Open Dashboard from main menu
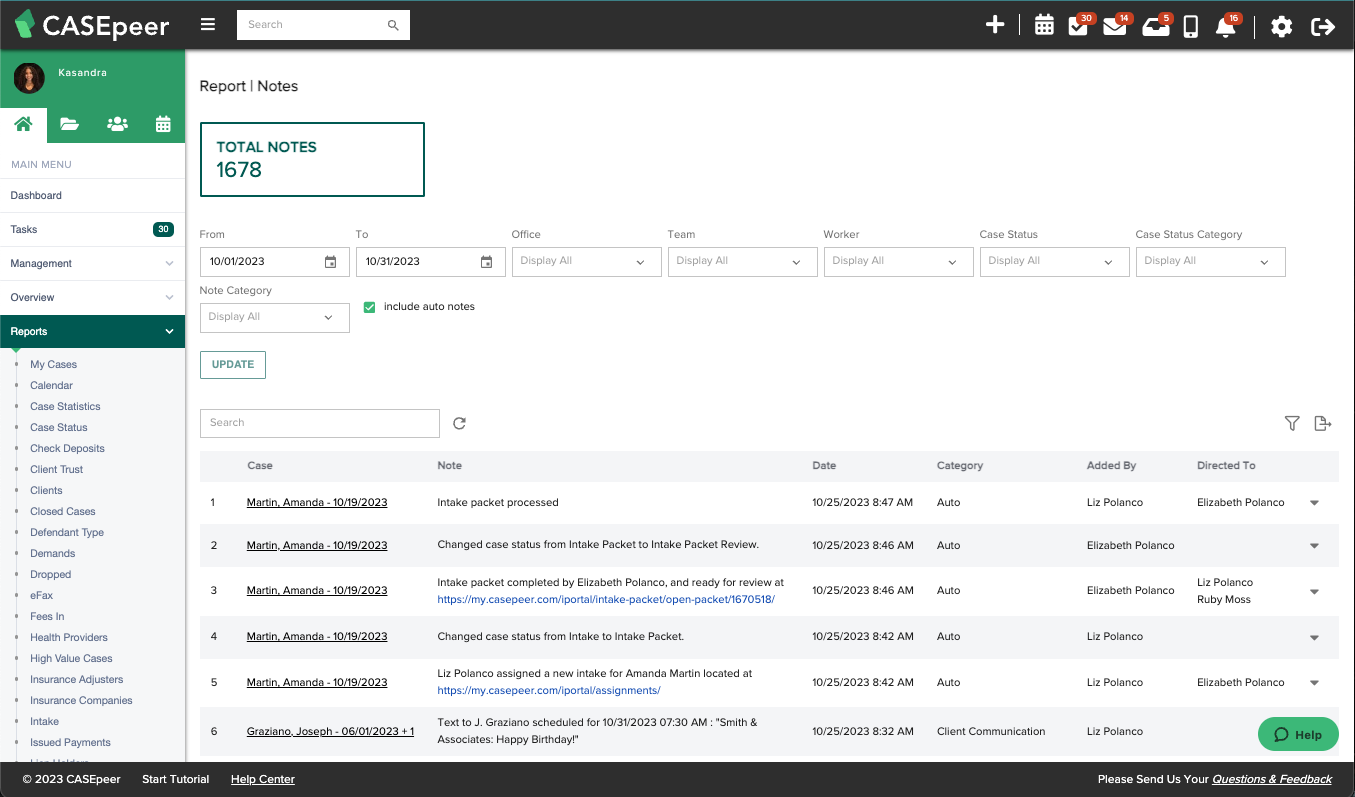Viewport: 1355px width, 797px height. (x=92, y=196)
